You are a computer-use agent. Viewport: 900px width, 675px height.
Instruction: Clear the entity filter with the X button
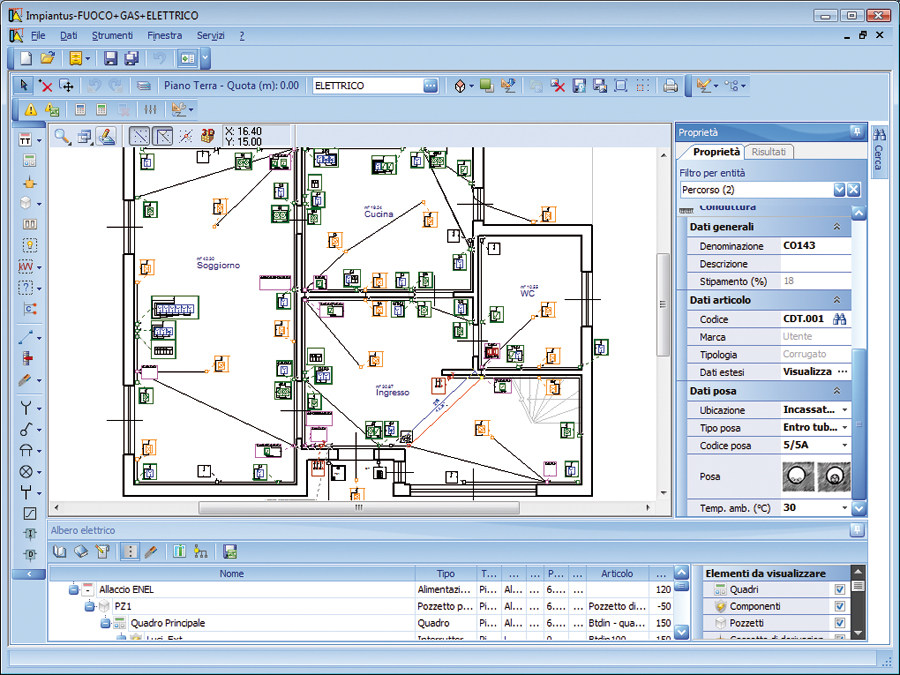(x=854, y=190)
